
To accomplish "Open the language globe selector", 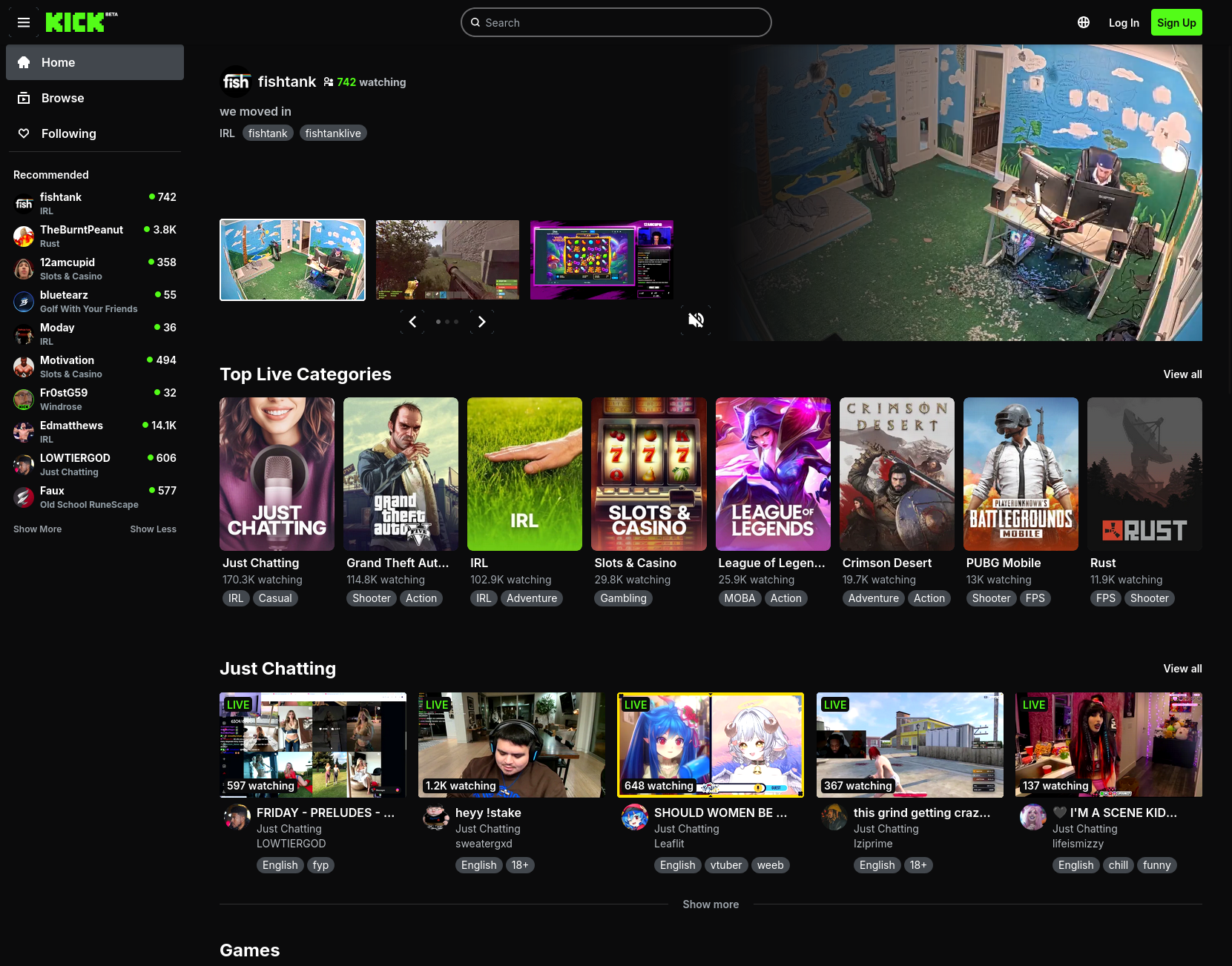I will tap(1084, 22).
